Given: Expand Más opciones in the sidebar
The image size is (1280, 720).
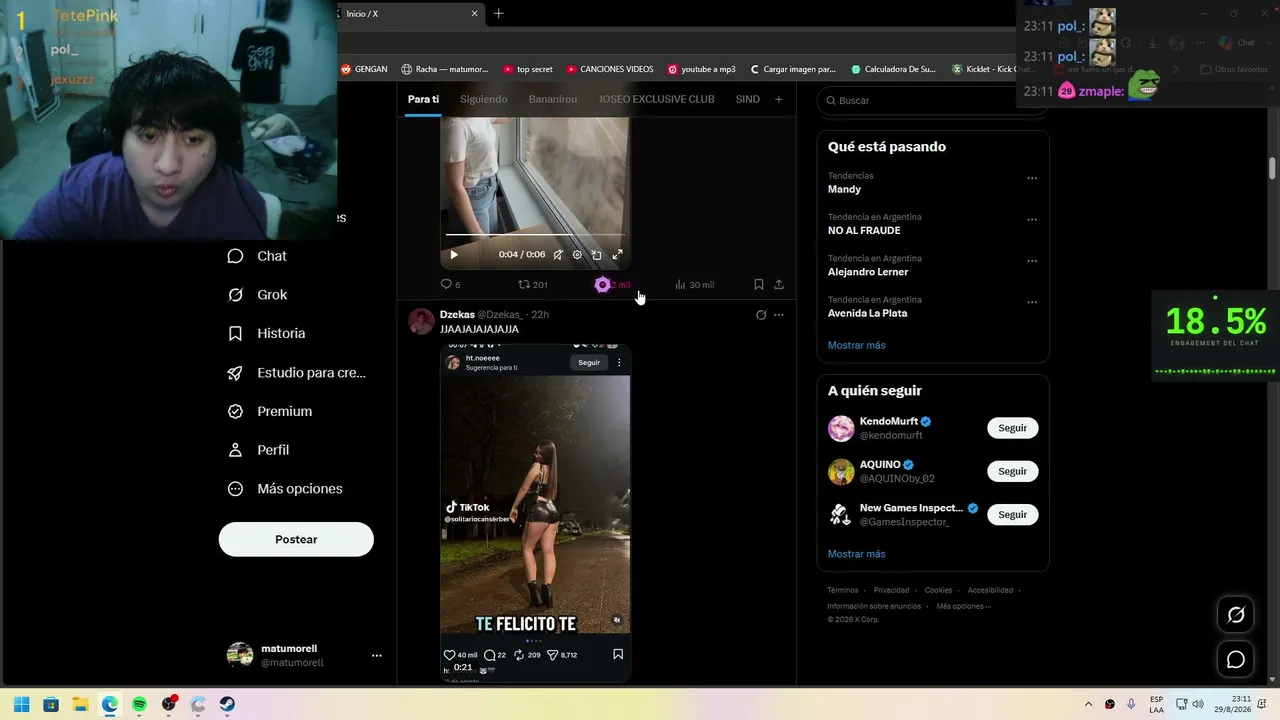Looking at the screenshot, I should pyautogui.click(x=285, y=489).
